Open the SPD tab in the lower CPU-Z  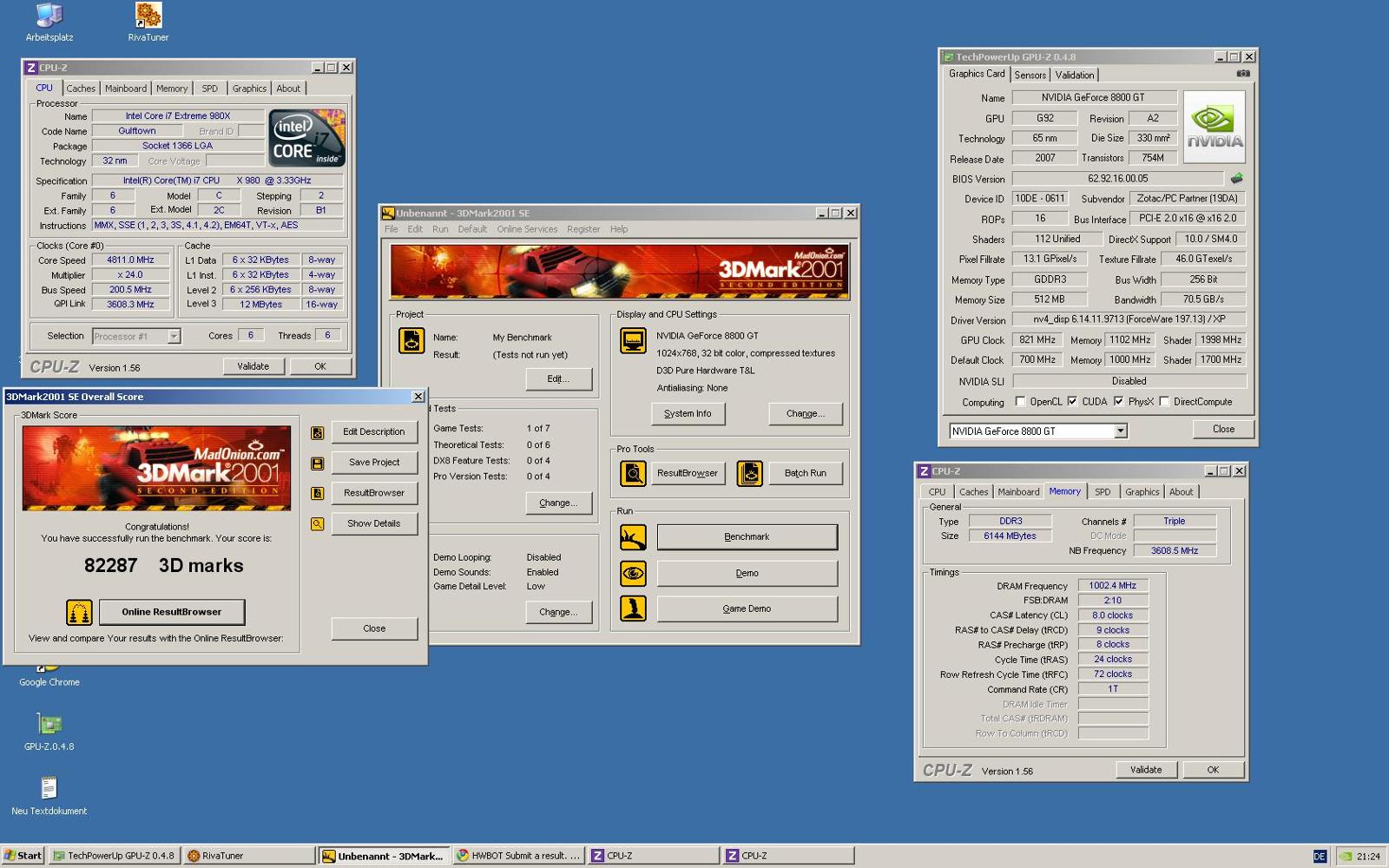[1103, 492]
